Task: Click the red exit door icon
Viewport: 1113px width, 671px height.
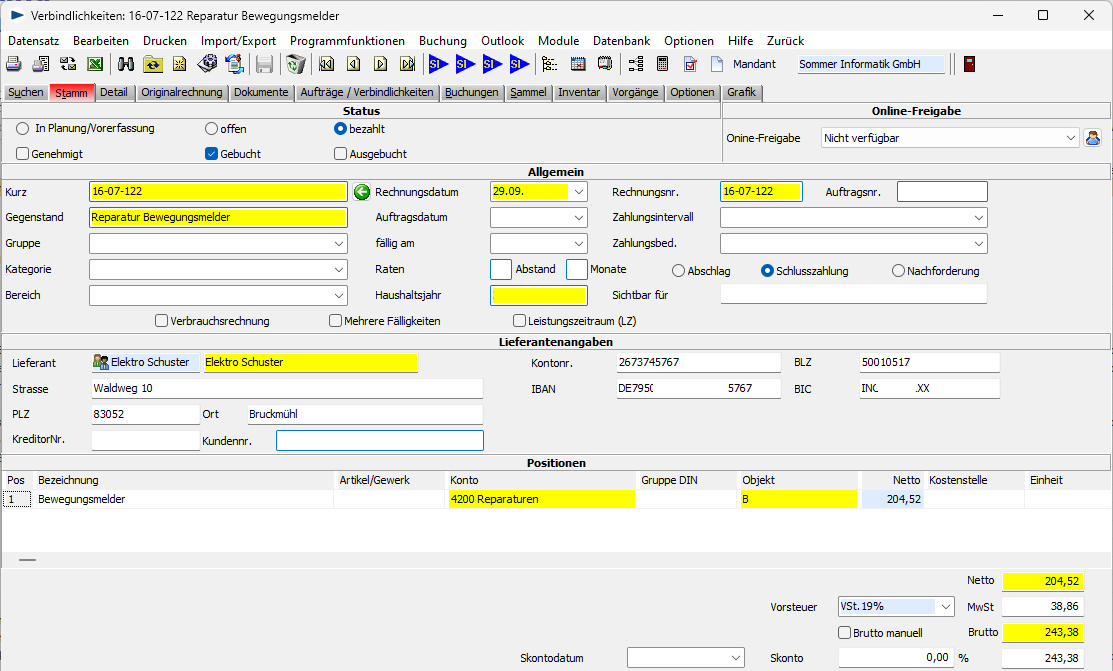Action: [x=969, y=65]
